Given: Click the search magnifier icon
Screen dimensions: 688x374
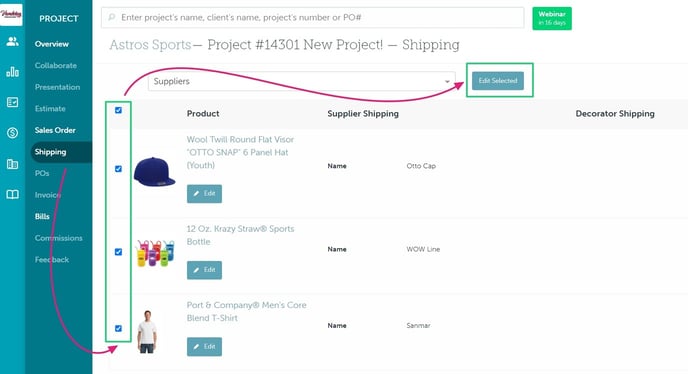Looking at the screenshot, I should pos(112,17).
